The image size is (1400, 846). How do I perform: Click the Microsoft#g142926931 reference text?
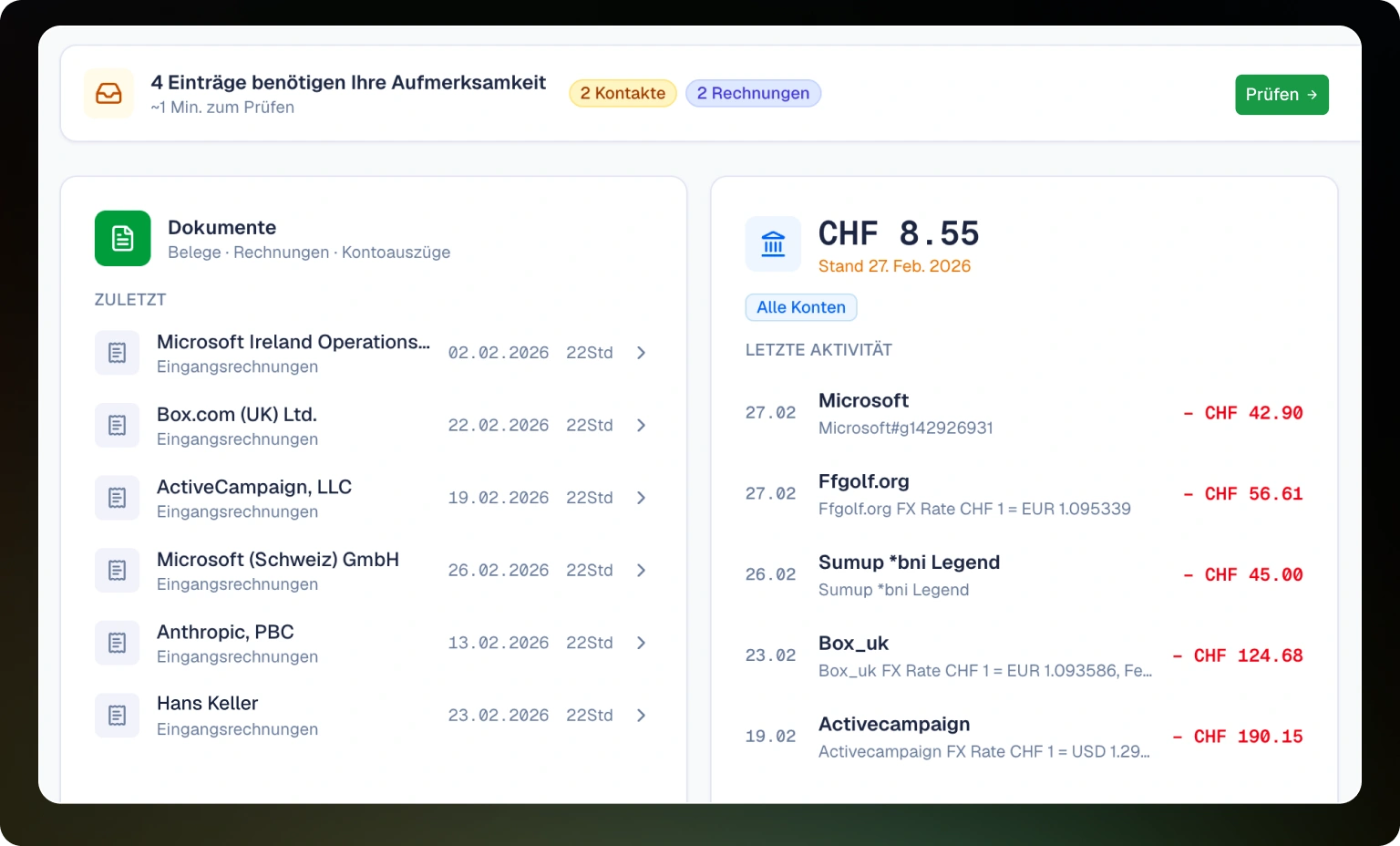pyautogui.click(x=906, y=428)
